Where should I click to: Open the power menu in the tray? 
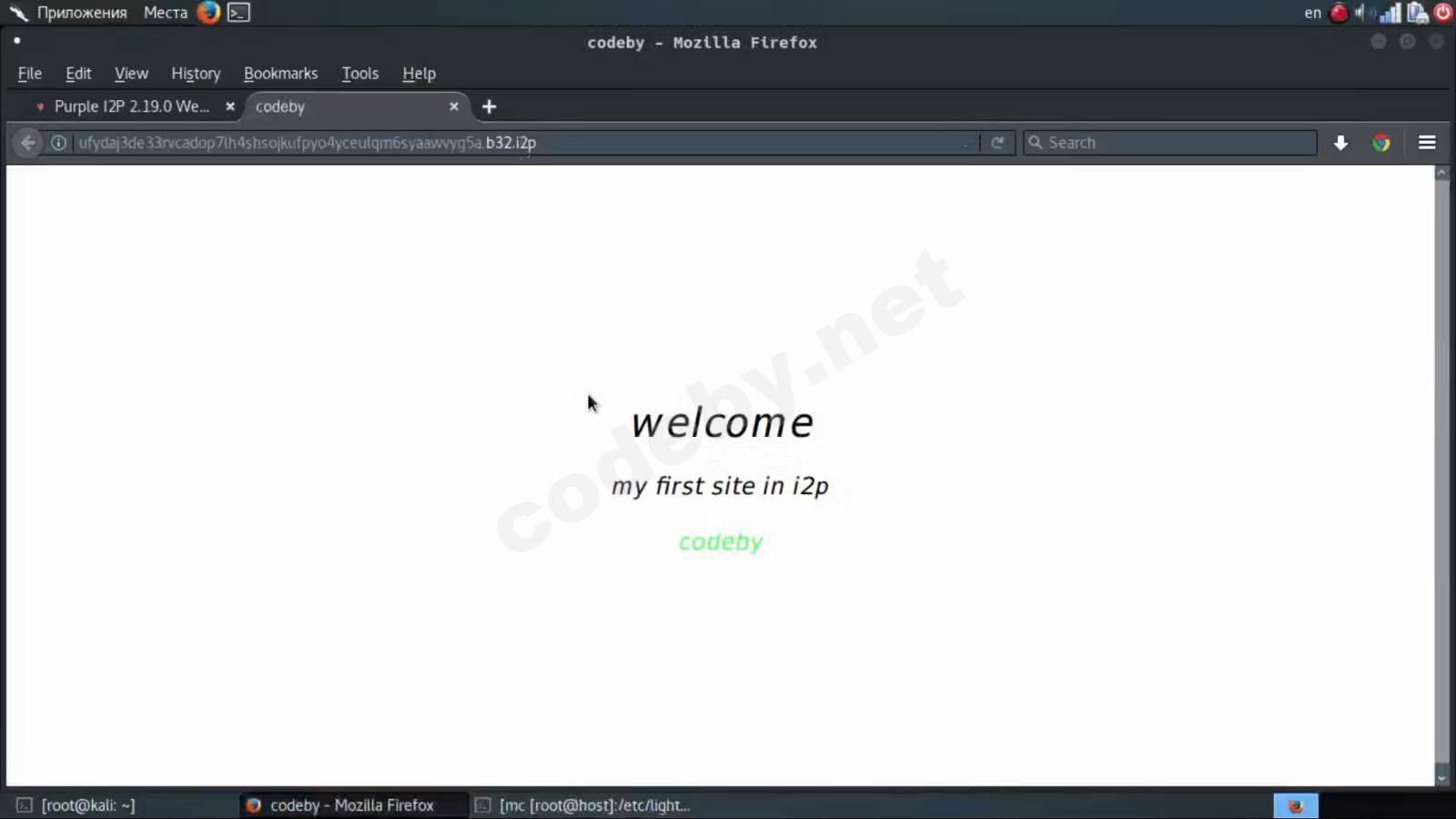tap(1442, 13)
